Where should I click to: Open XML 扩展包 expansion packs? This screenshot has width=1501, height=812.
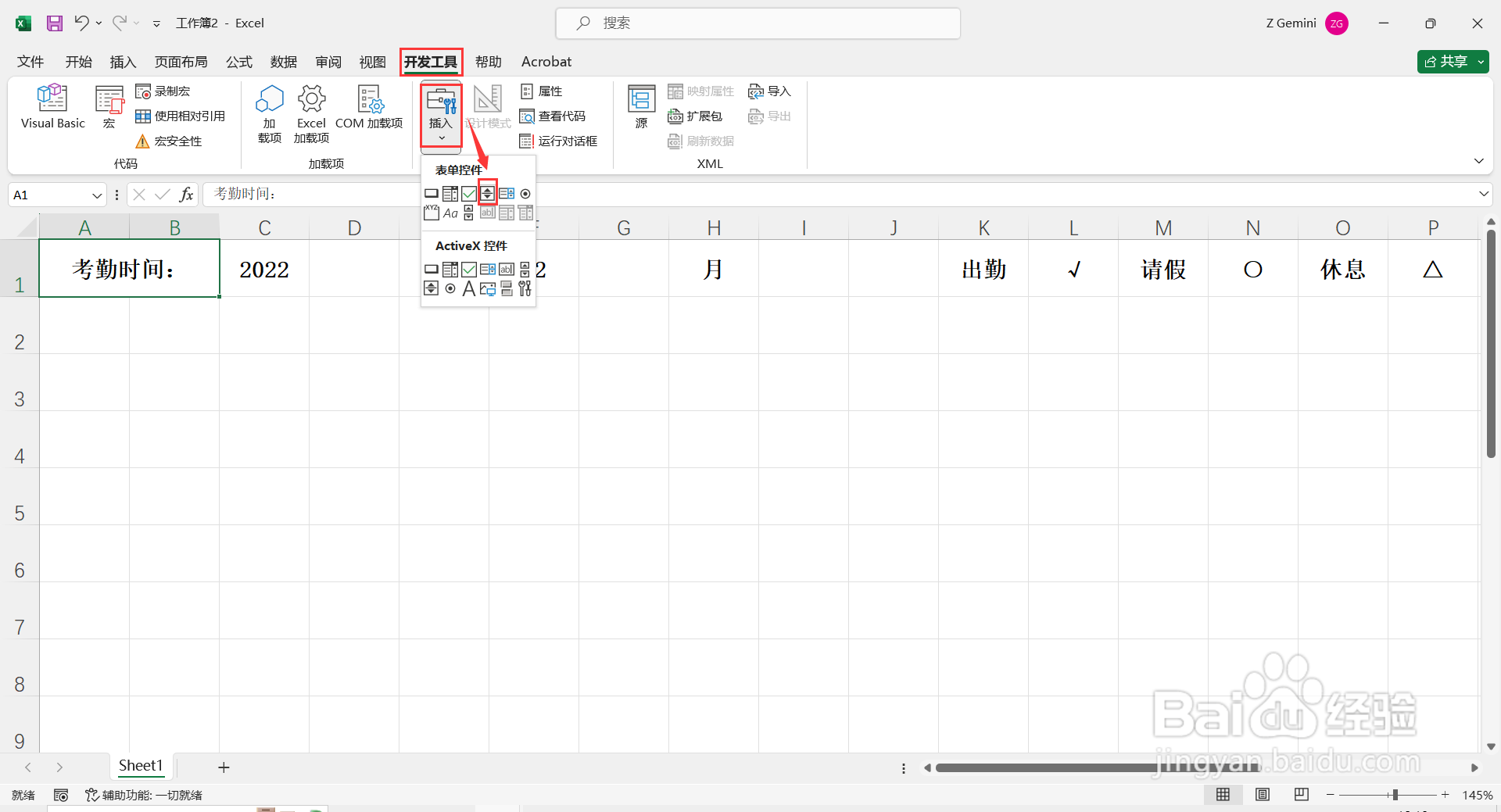(695, 116)
